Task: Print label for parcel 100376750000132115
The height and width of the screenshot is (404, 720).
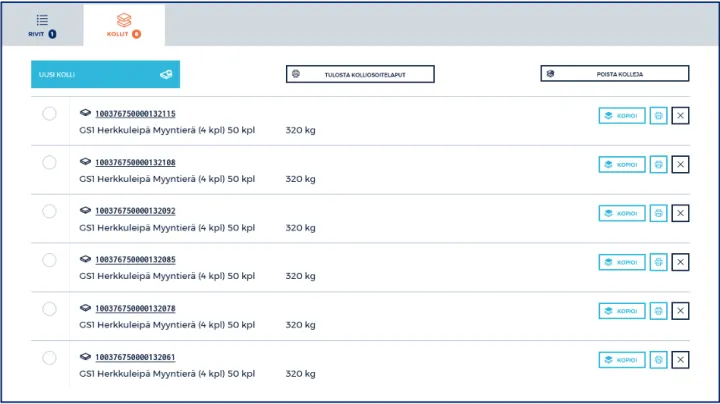Action: tap(658, 116)
